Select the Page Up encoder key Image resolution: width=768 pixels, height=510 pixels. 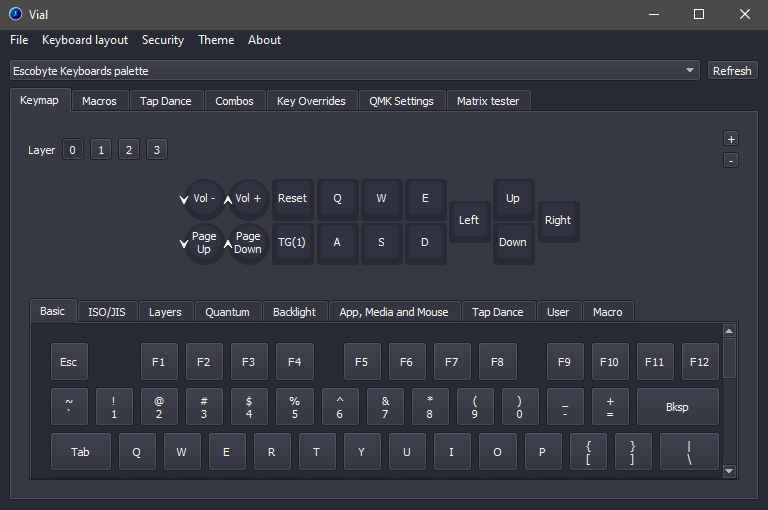(x=204, y=243)
